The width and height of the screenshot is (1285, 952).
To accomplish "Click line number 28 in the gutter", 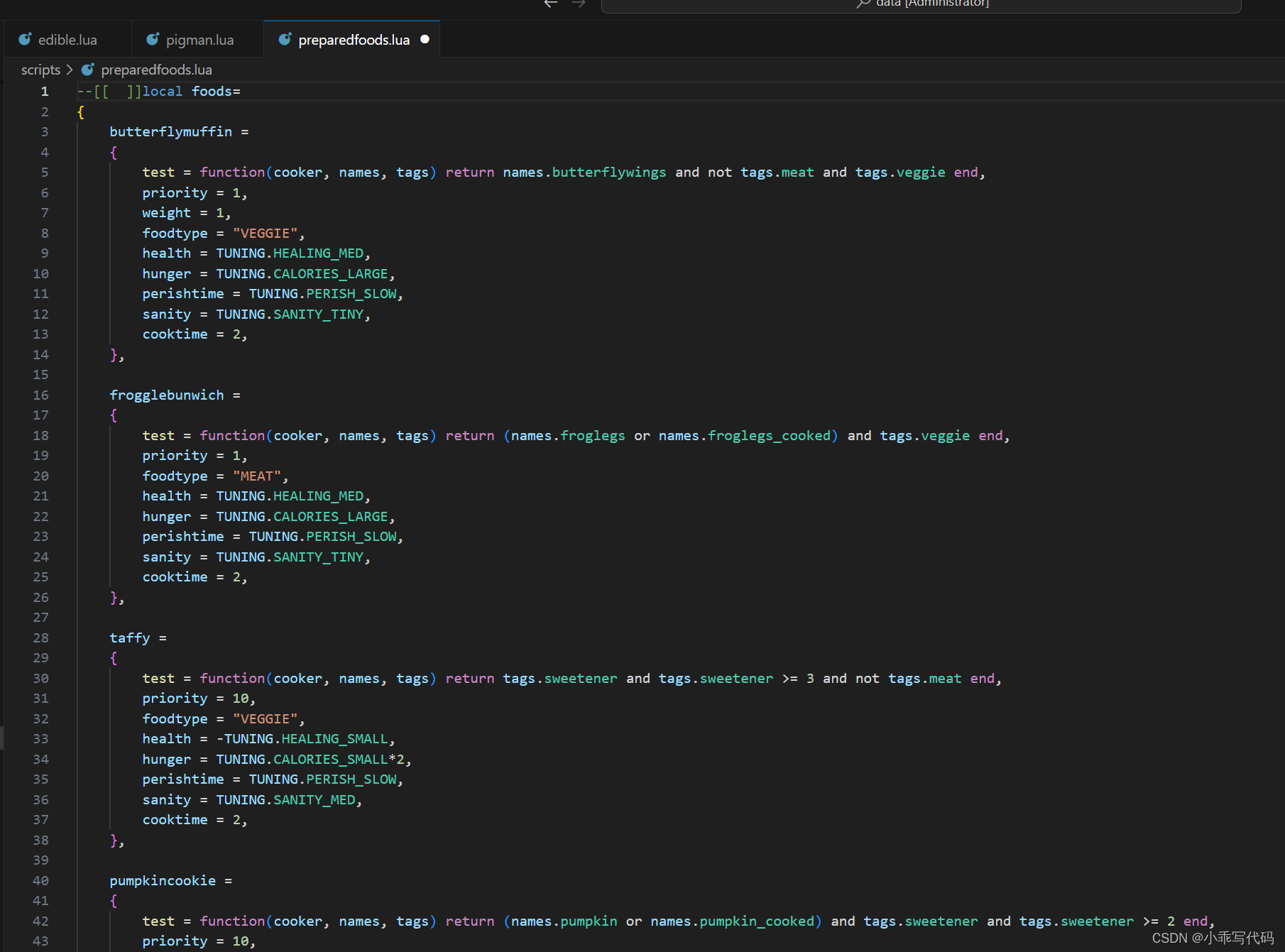I will [41, 638].
